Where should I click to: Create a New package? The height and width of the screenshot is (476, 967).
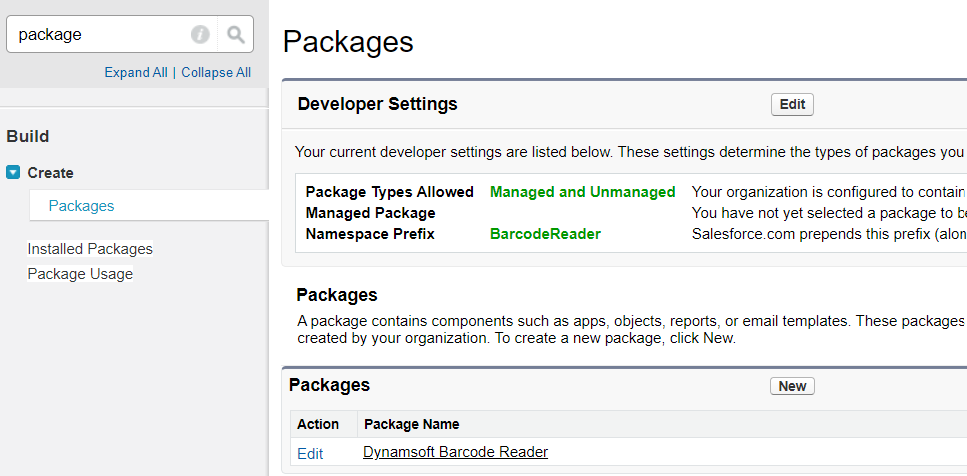(x=792, y=386)
